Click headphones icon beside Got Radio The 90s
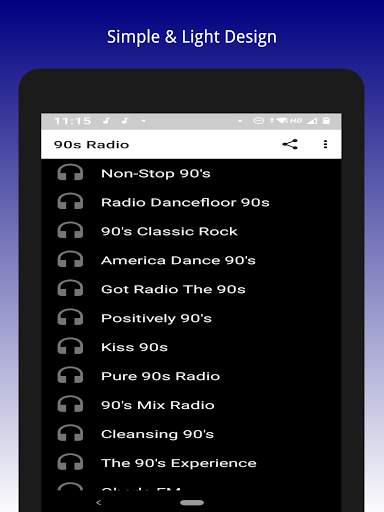The image size is (384, 512). 70,289
